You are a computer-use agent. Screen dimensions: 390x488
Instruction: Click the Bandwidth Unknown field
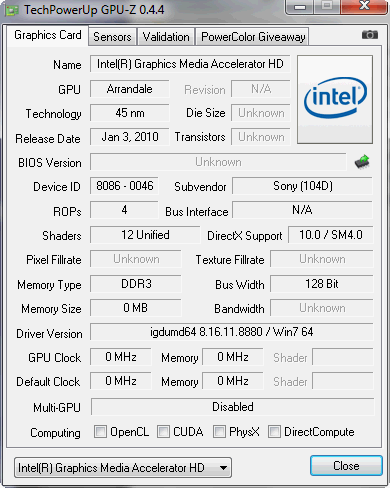click(322, 308)
